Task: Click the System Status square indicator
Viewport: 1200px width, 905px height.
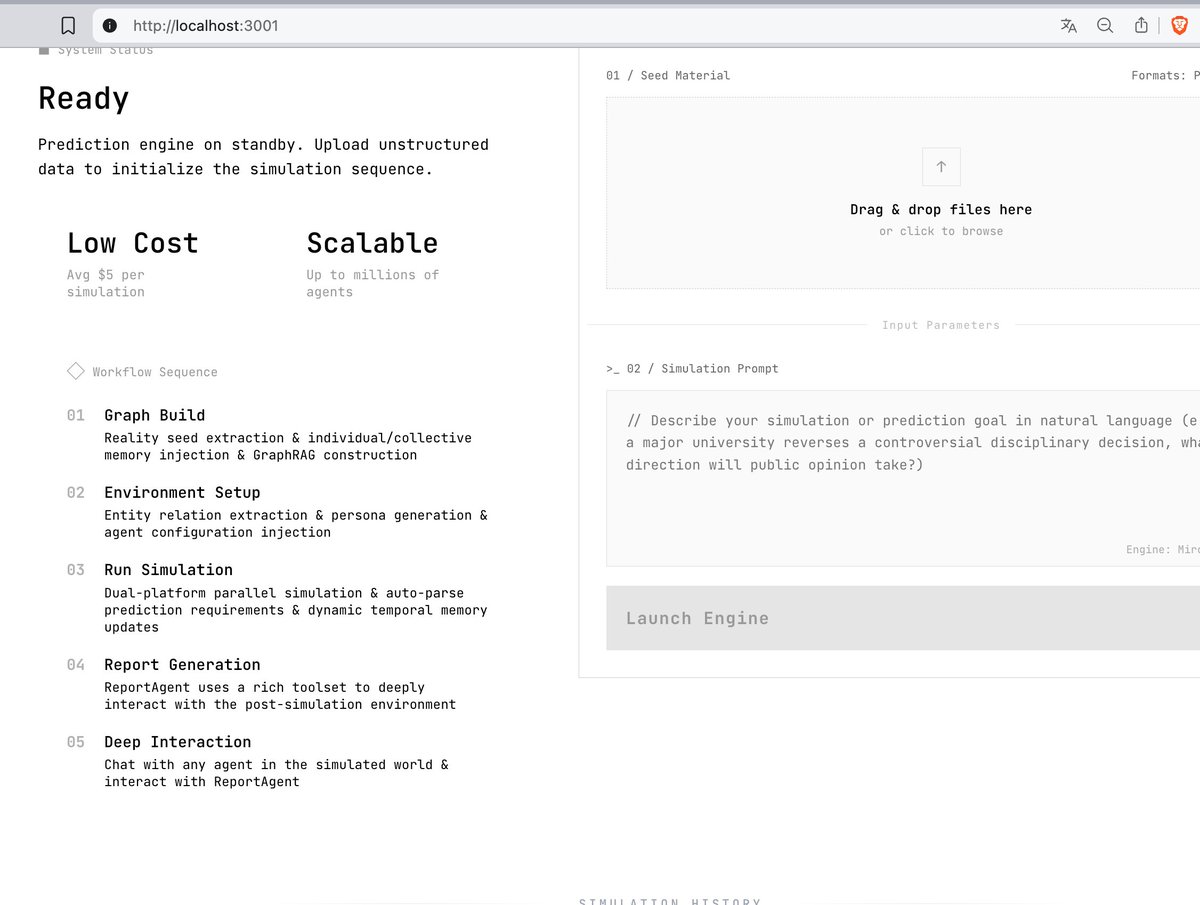Action: tap(44, 50)
